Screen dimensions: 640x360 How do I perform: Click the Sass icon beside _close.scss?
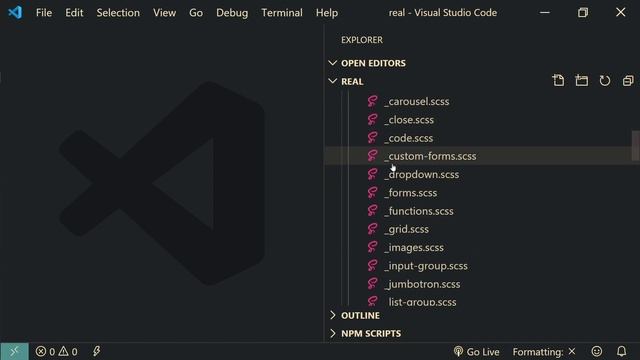point(372,120)
